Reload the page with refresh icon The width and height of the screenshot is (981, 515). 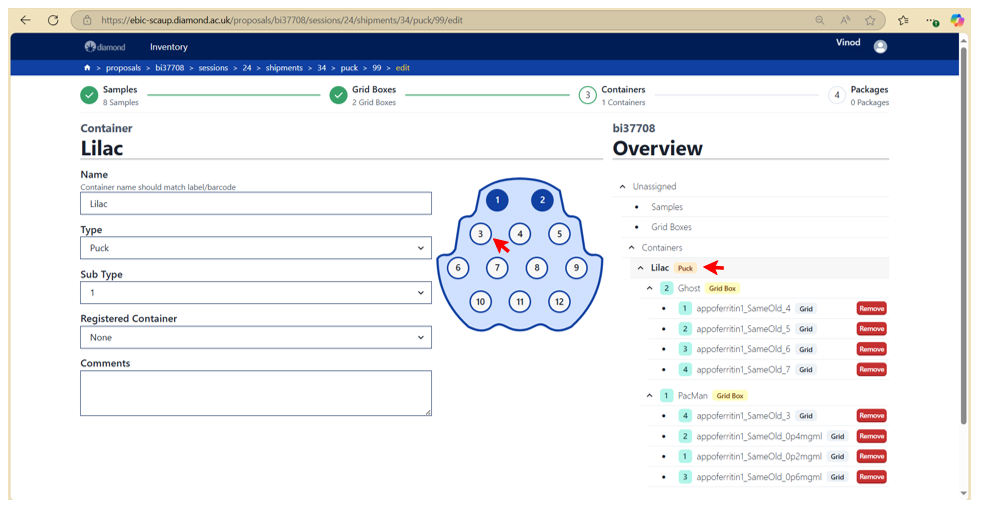coord(53,20)
